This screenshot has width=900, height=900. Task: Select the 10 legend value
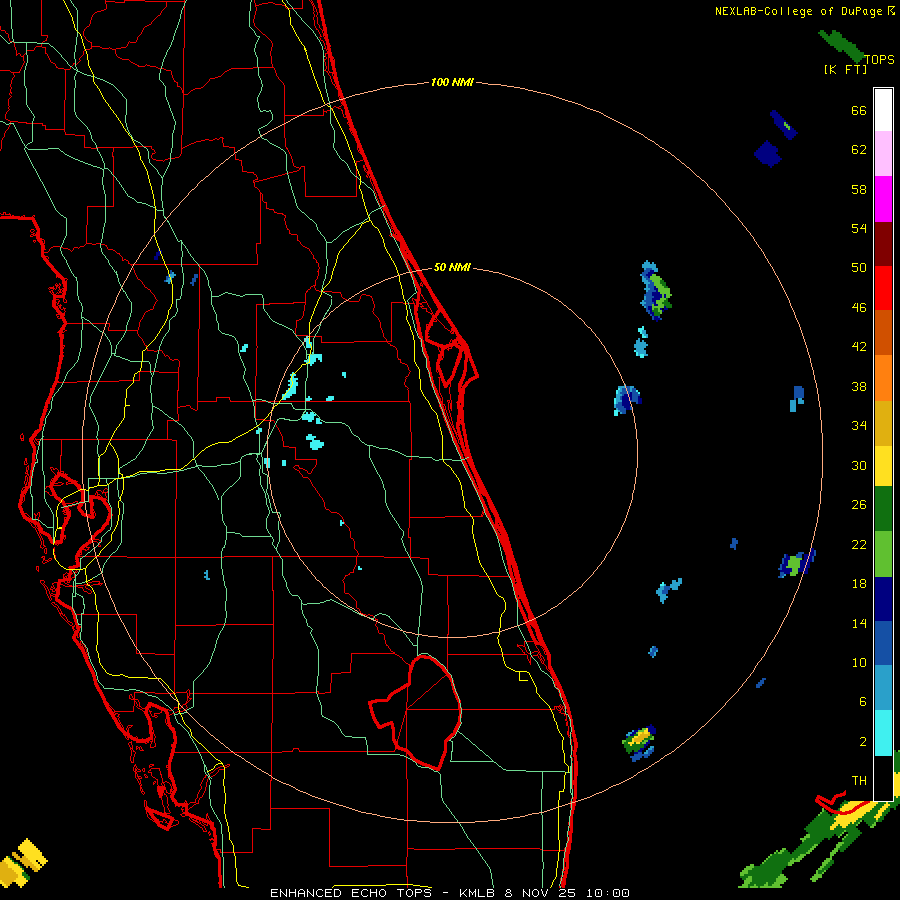point(859,662)
